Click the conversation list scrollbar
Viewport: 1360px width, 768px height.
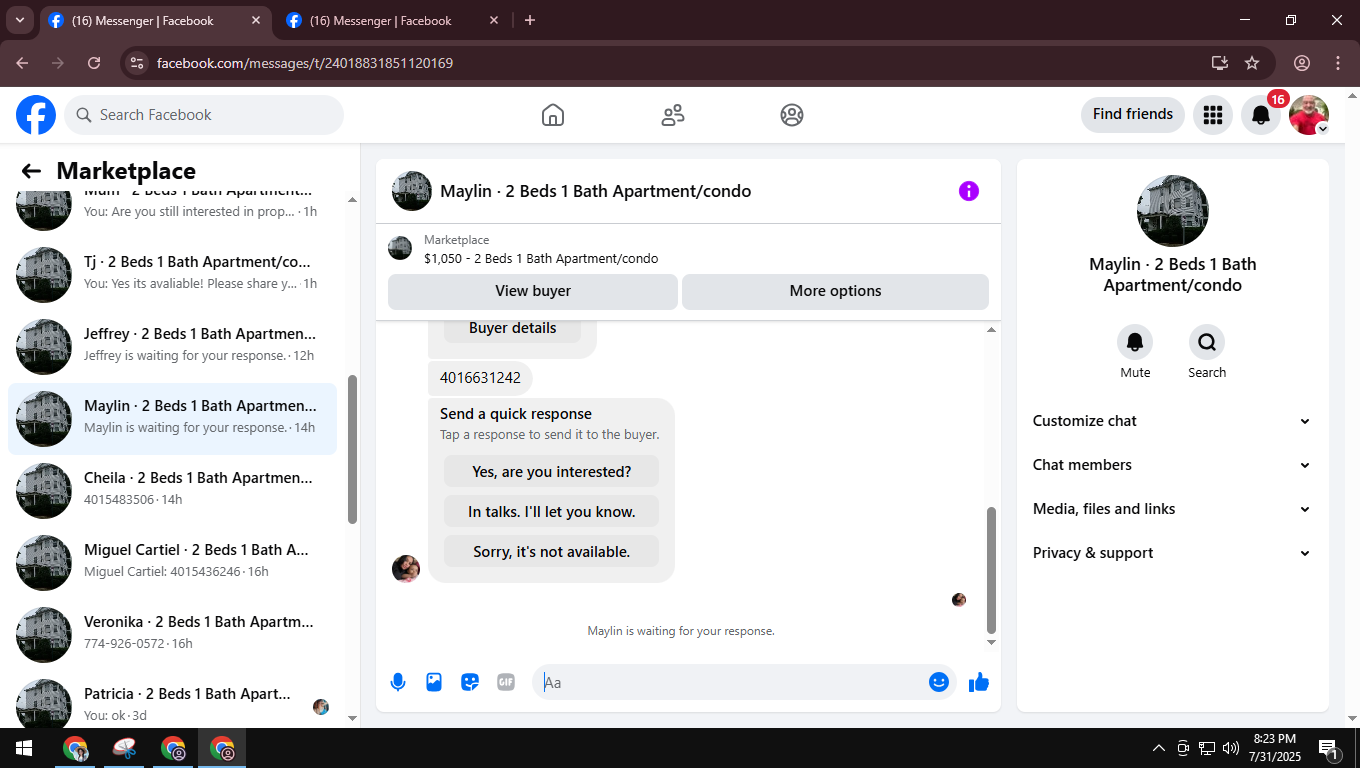(352, 449)
